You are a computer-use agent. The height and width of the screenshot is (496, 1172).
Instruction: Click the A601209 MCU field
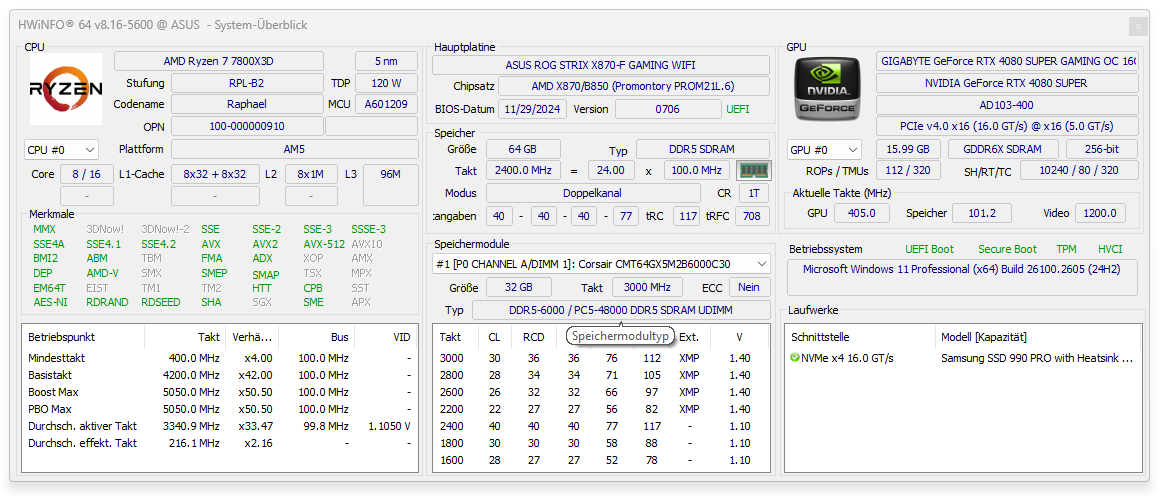click(386, 105)
